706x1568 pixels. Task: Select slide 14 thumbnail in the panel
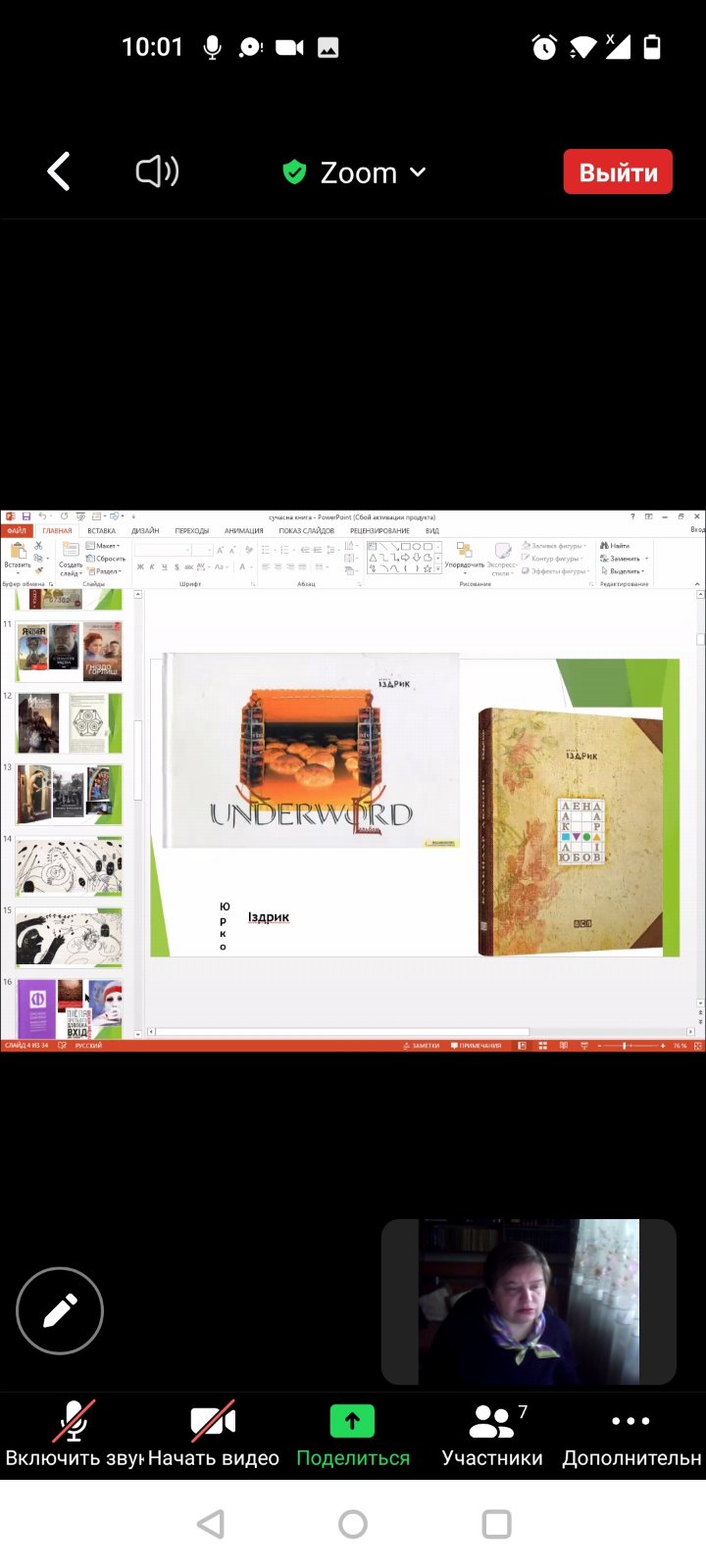(69, 866)
